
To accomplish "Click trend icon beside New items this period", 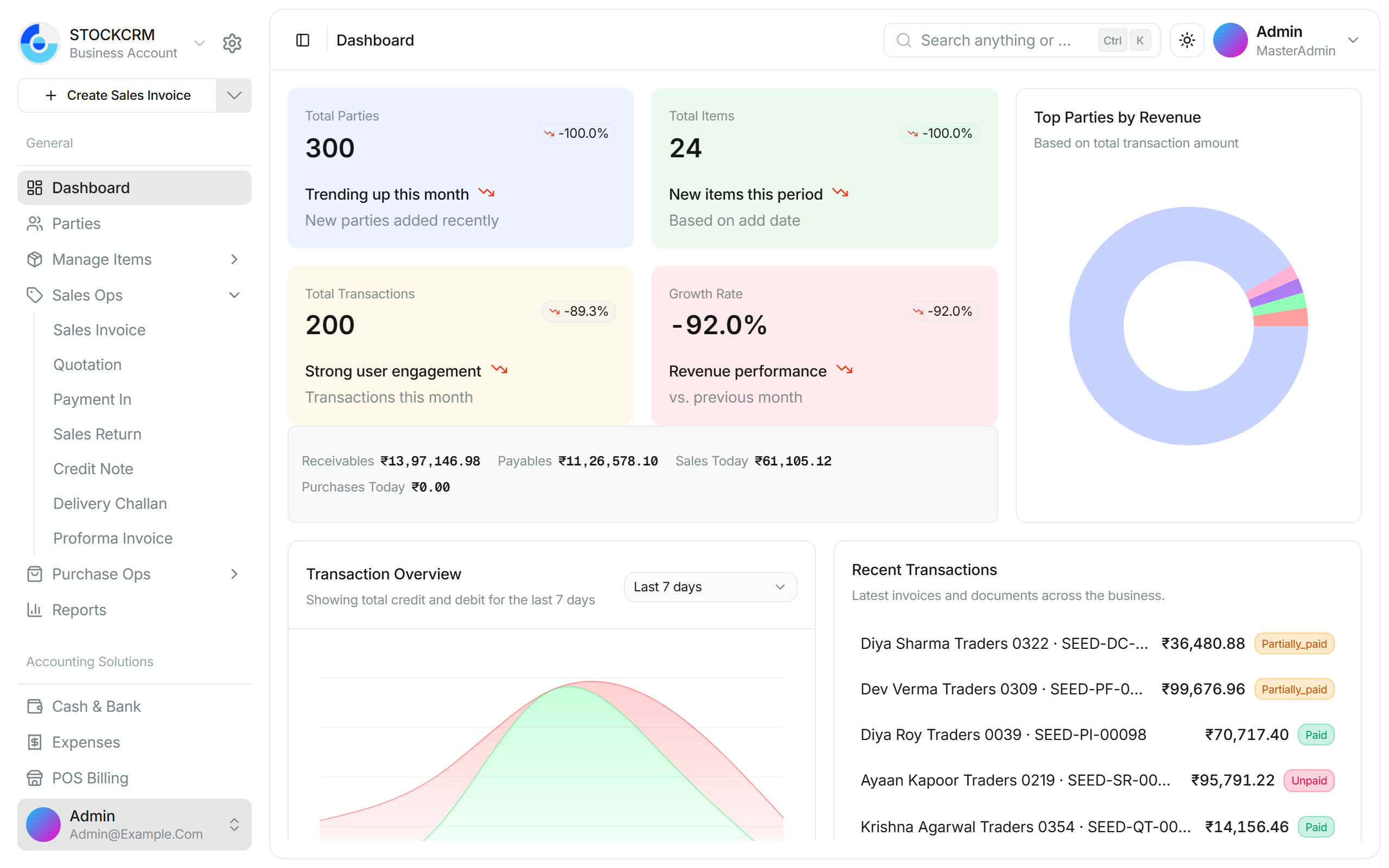I will click(840, 193).
